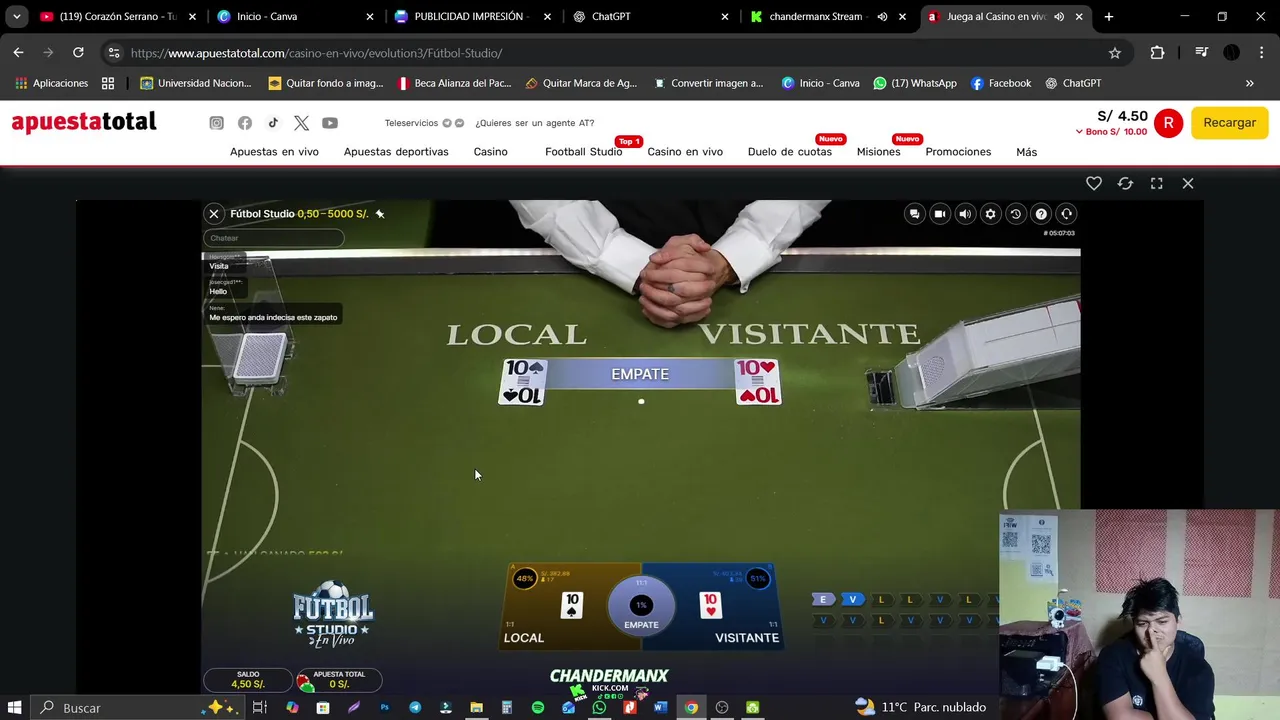Click the apuestatotal logo

[84, 122]
